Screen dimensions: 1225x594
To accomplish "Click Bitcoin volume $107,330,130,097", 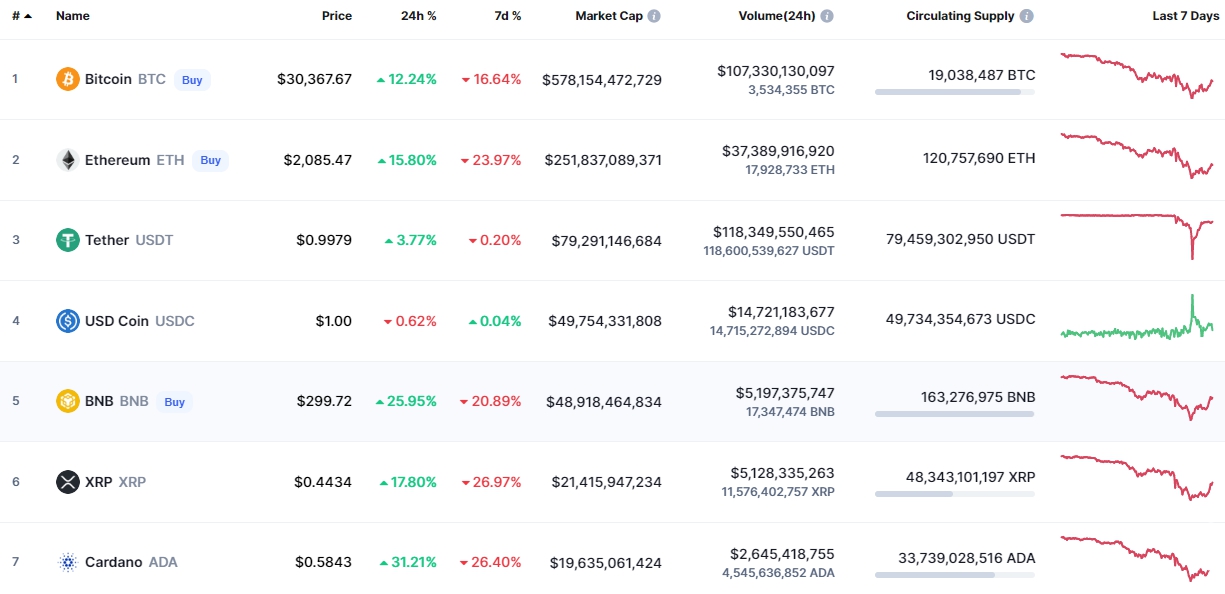I will point(776,71).
